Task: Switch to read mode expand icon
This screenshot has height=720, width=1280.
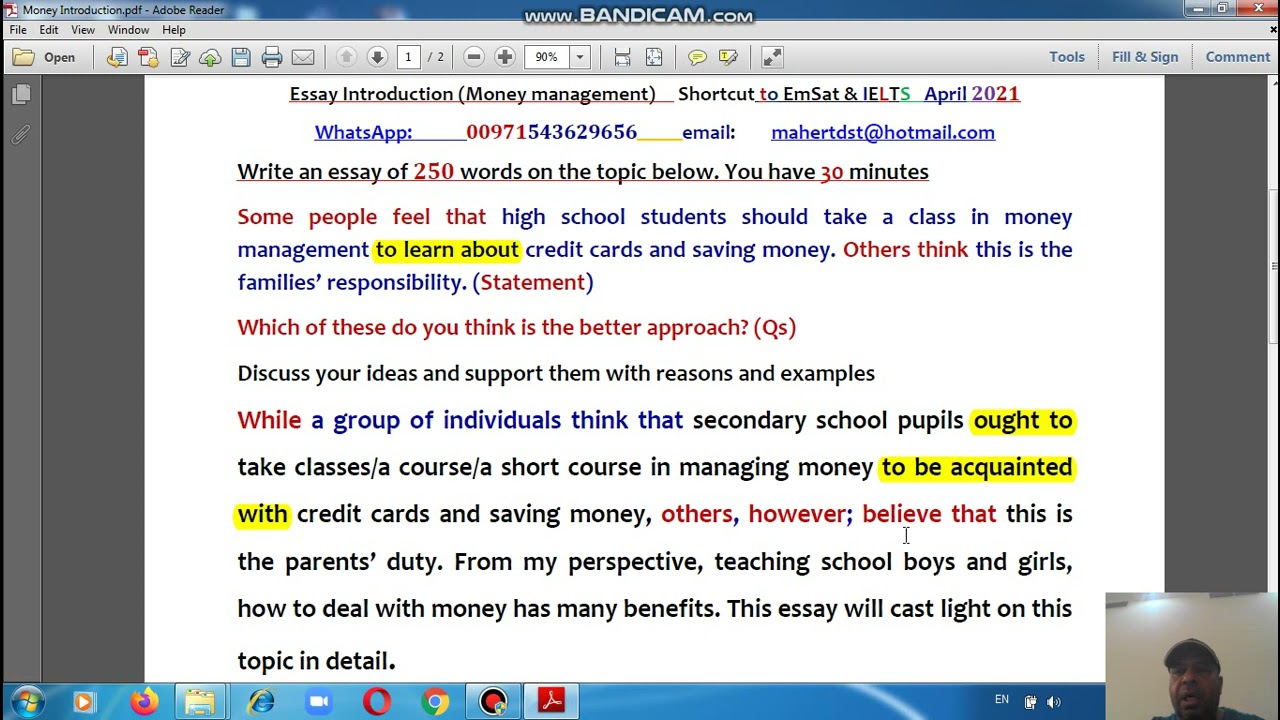Action: tap(772, 57)
